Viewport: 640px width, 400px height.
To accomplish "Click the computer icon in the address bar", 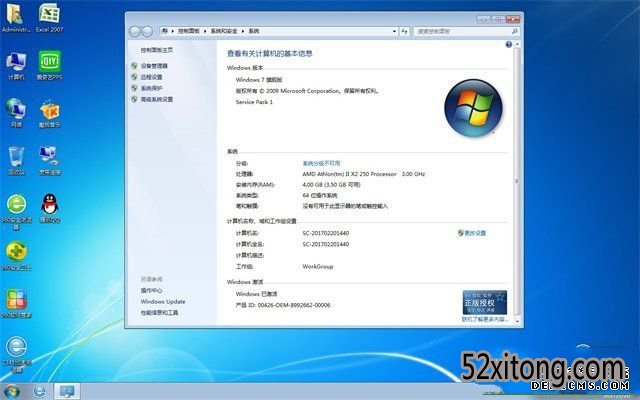I will pos(164,31).
